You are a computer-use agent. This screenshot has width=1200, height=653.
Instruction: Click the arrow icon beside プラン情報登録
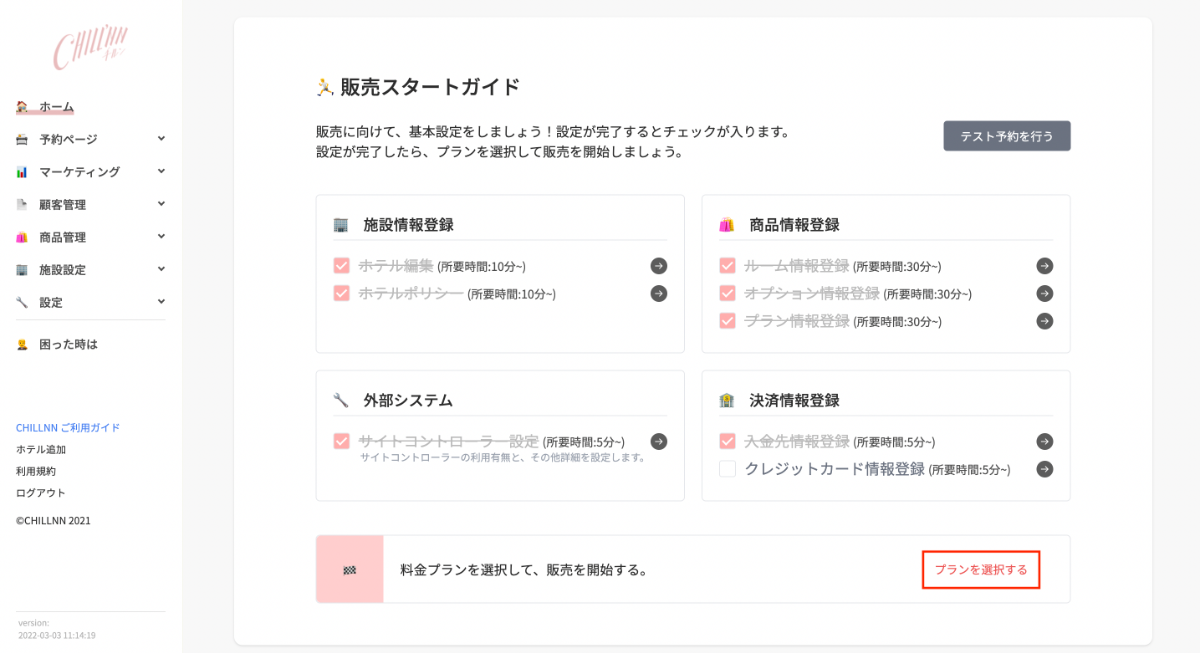[1044, 321]
